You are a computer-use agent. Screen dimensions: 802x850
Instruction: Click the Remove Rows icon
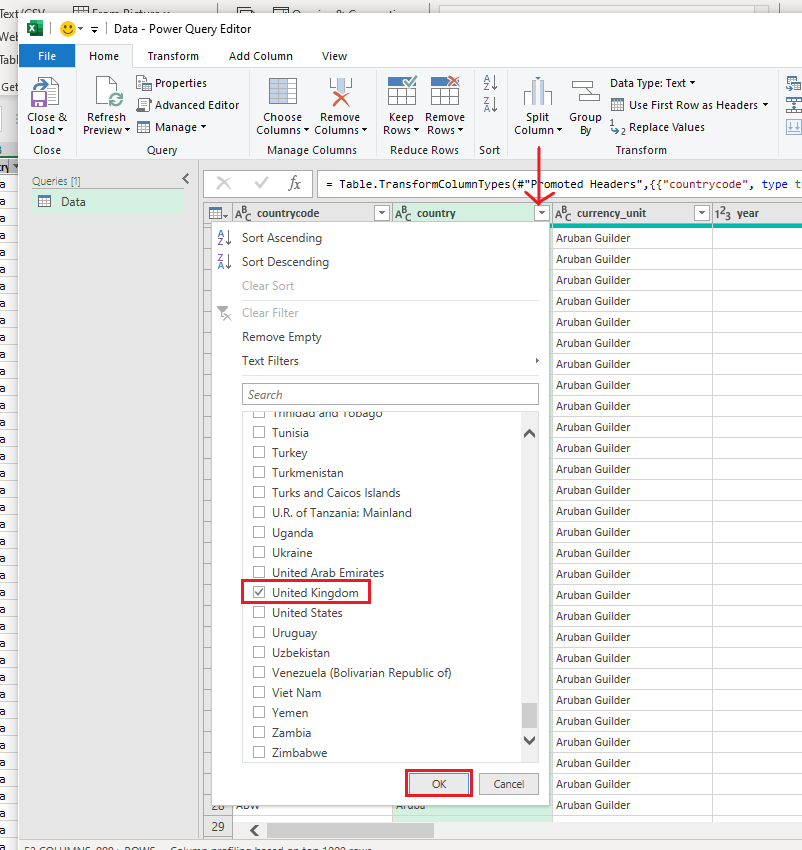(445, 92)
